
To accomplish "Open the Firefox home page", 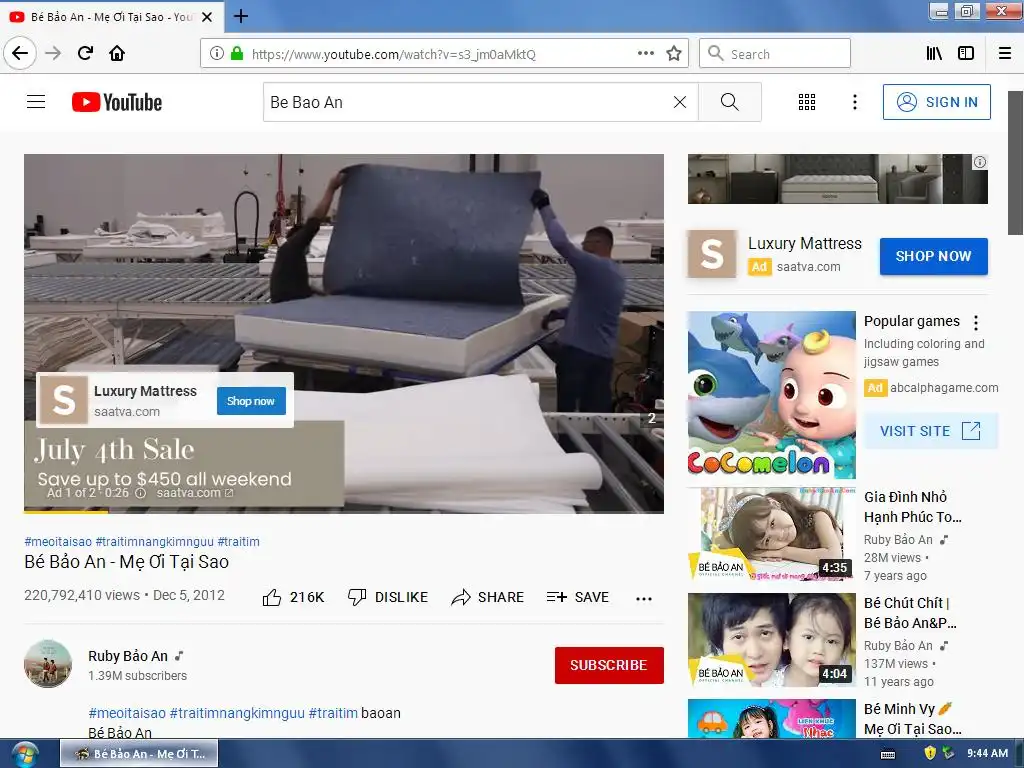I will tap(117, 53).
